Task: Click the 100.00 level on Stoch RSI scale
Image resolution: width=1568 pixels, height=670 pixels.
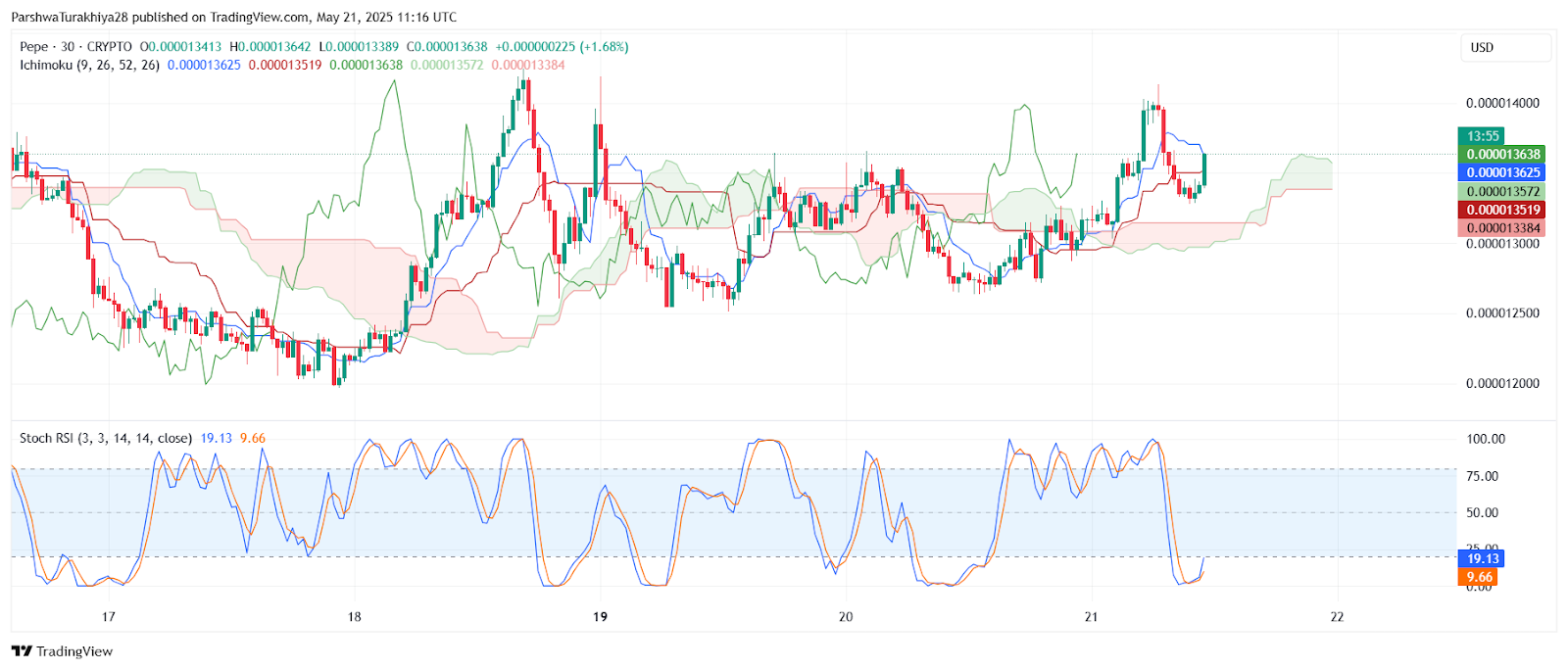Action: click(1486, 439)
